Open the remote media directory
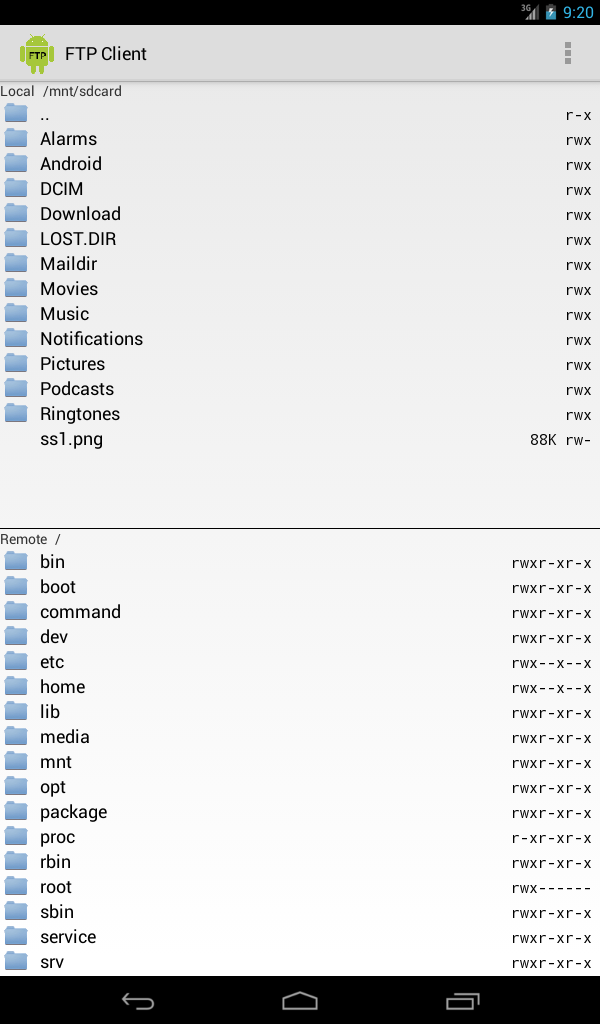This screenshot has width=600, height=1024. click(65, 737)
